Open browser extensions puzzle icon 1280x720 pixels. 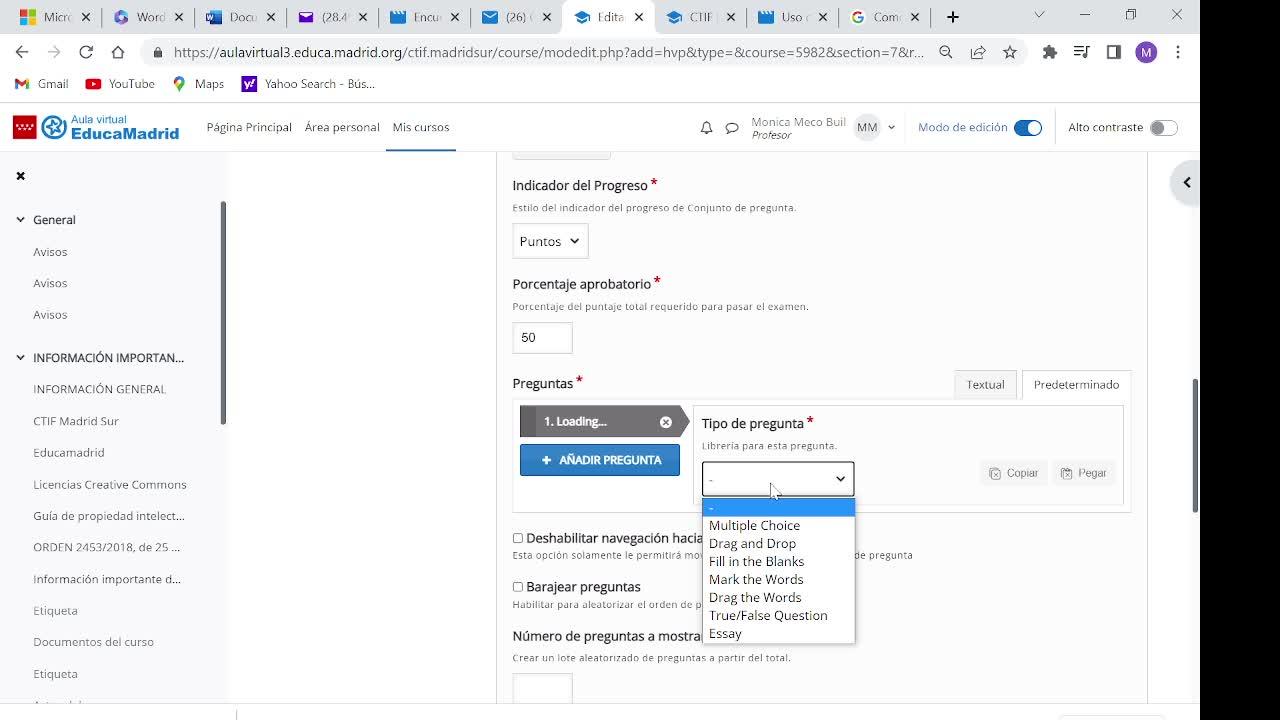[1049, 52]
